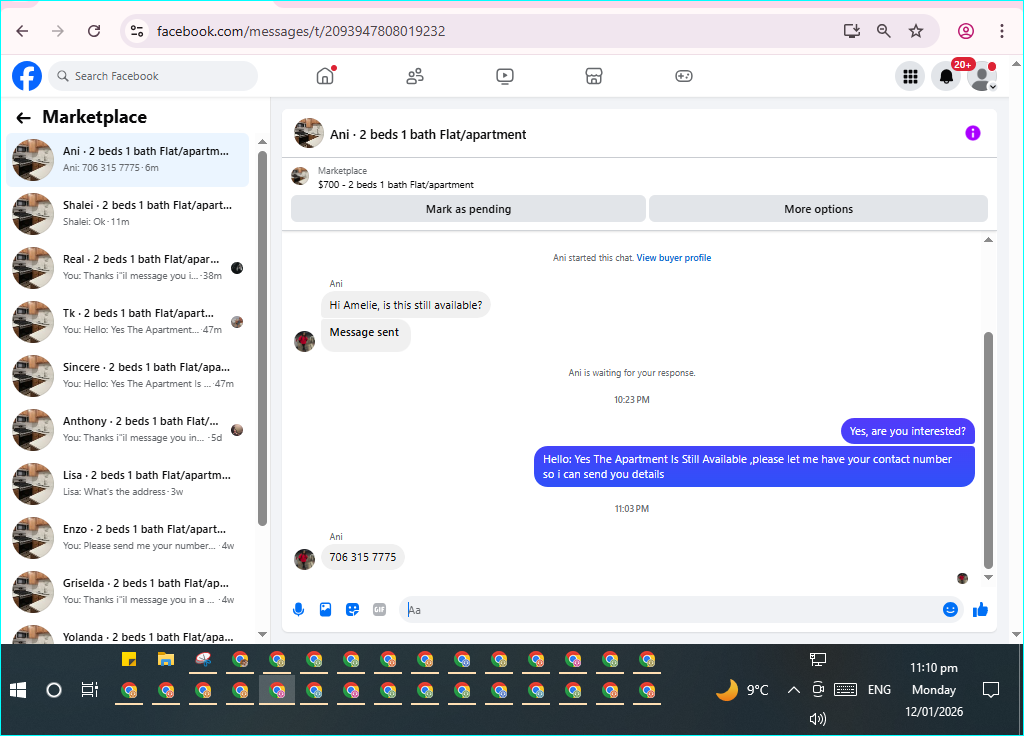Open the Windows Start button
Image resolution: width=1024 pixels, height=736 pixels.
(18, 690)
